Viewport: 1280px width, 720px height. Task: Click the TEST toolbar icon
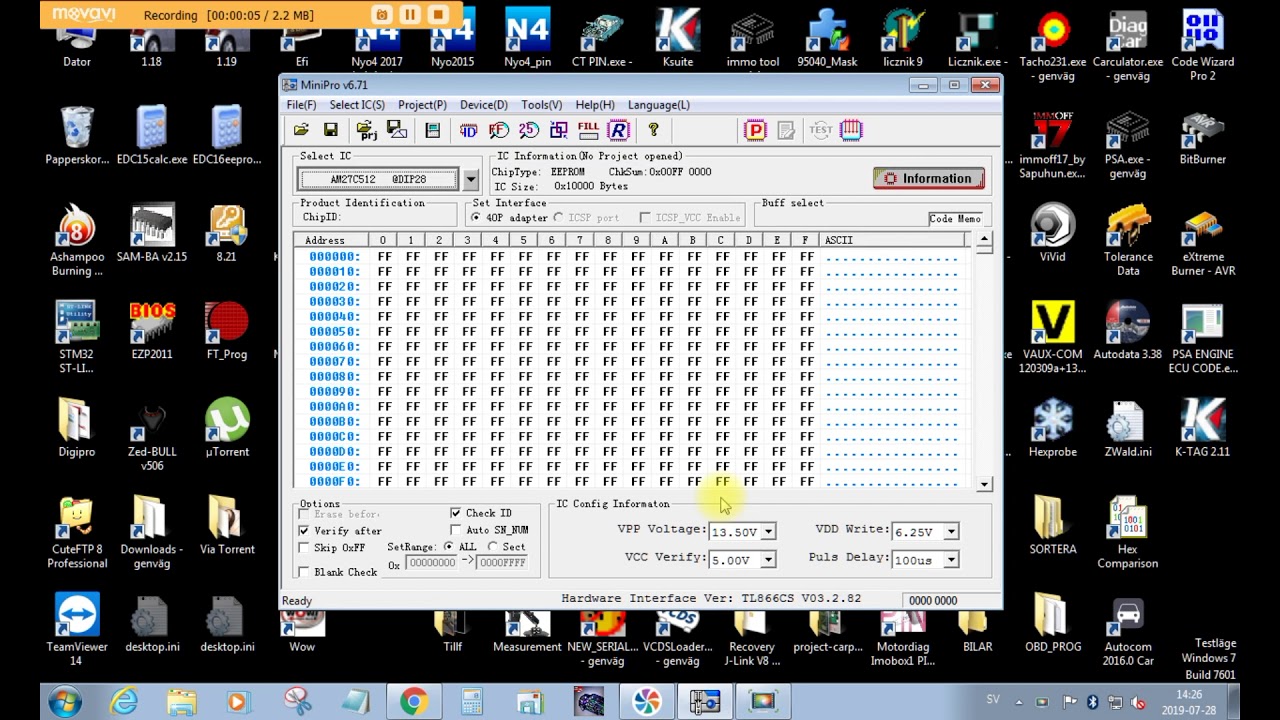pos(821,130)
